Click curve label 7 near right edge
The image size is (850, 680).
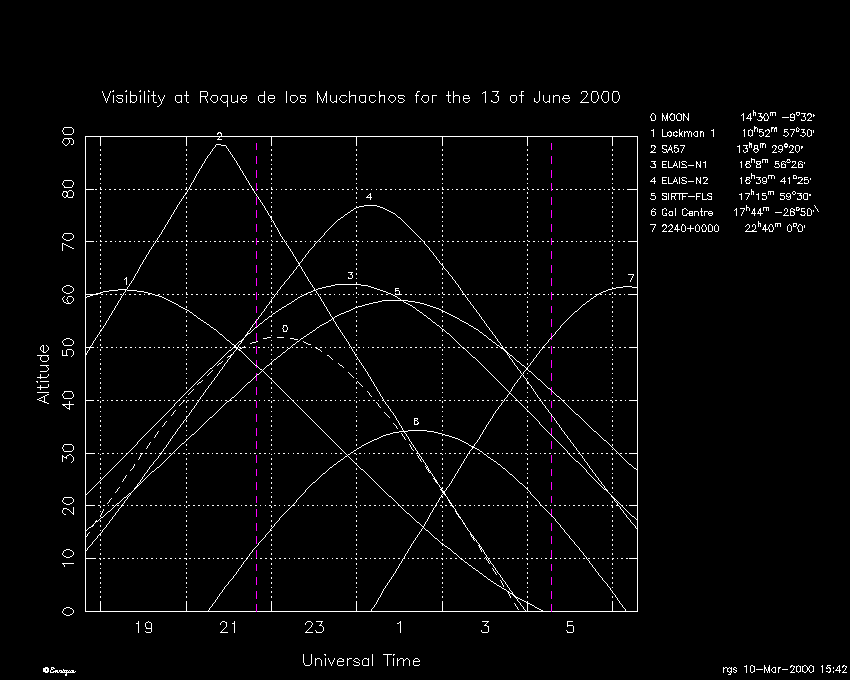tap(630, 277)
